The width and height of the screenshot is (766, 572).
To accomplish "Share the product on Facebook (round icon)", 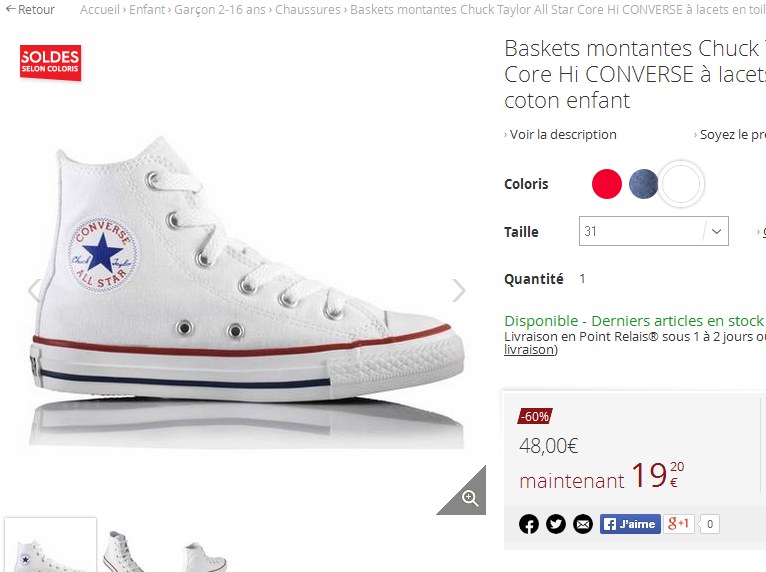I will pyautogui.click(x=529, y=524).
